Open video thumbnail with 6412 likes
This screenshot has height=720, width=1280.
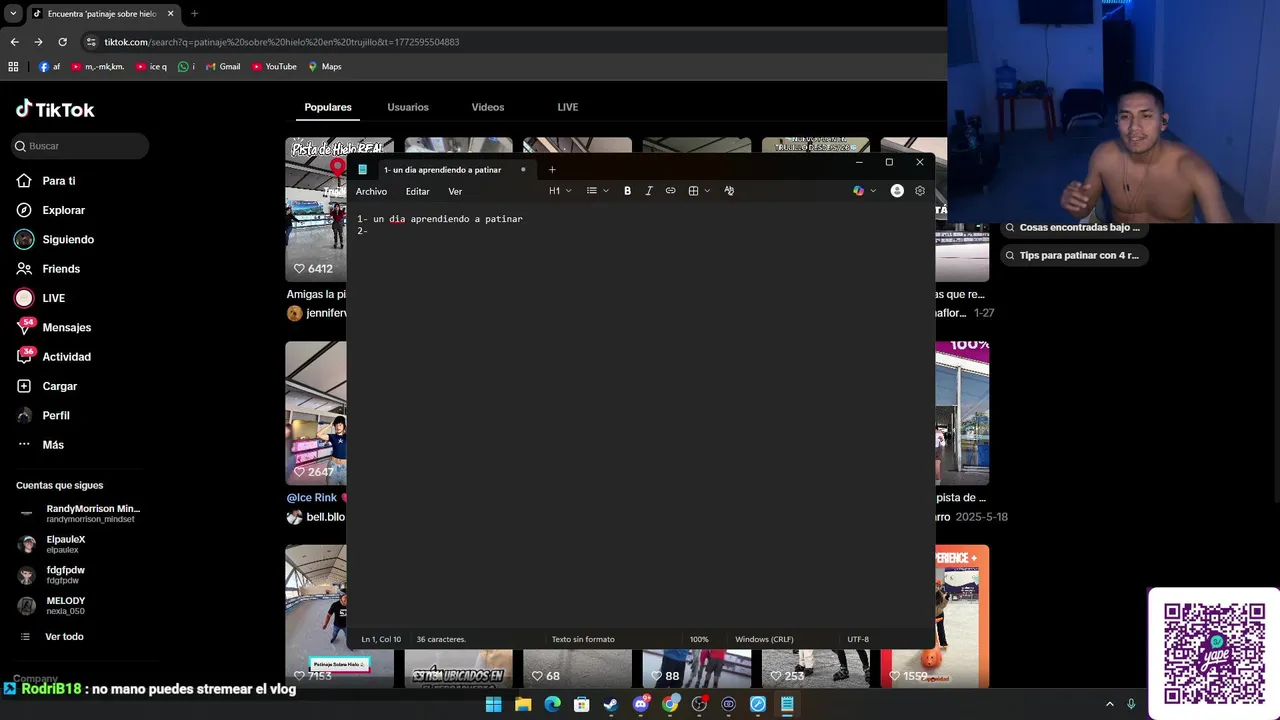(316, 208)
